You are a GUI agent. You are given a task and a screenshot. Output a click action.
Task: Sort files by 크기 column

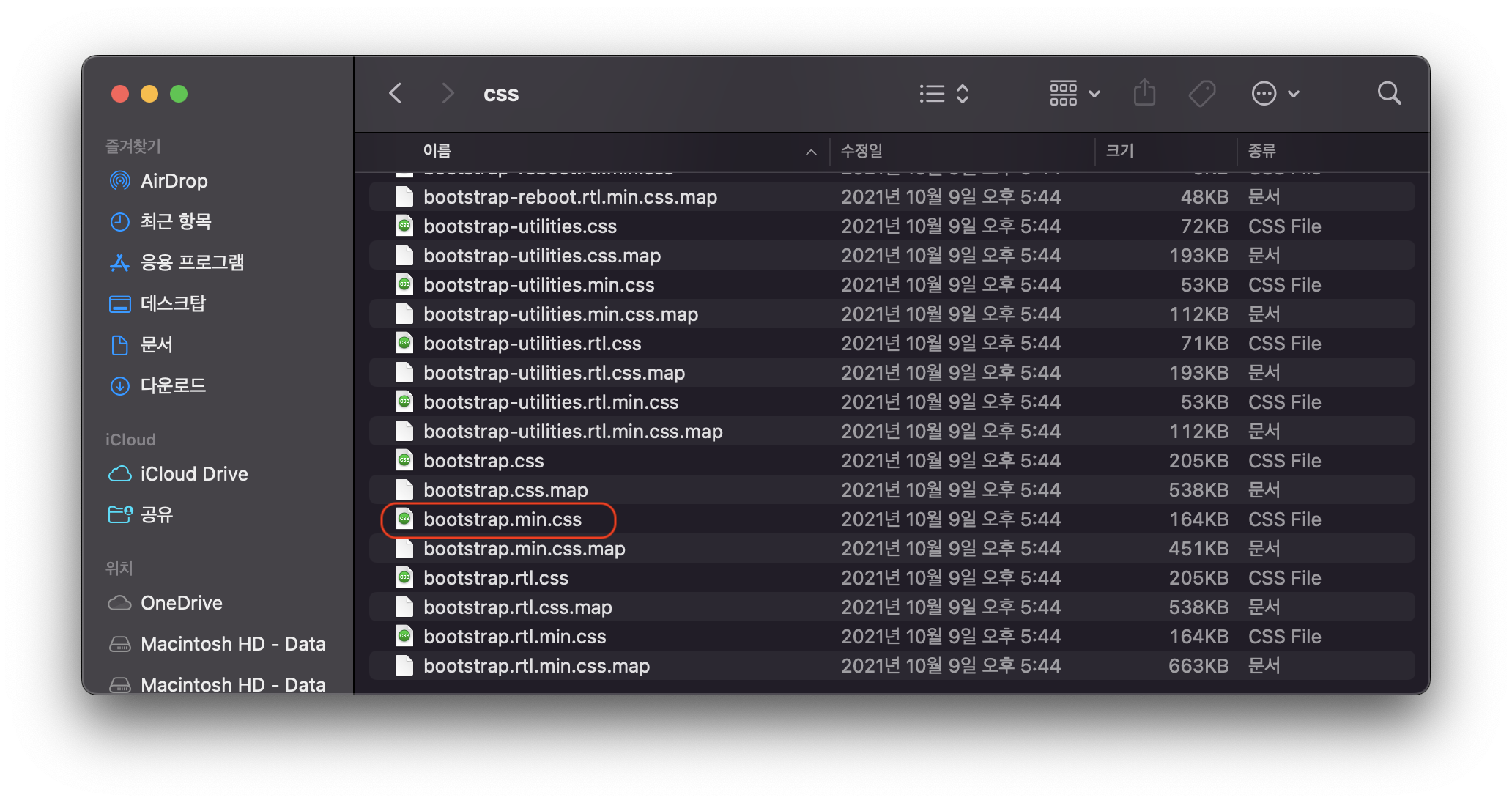click(x=1119, y=151)
